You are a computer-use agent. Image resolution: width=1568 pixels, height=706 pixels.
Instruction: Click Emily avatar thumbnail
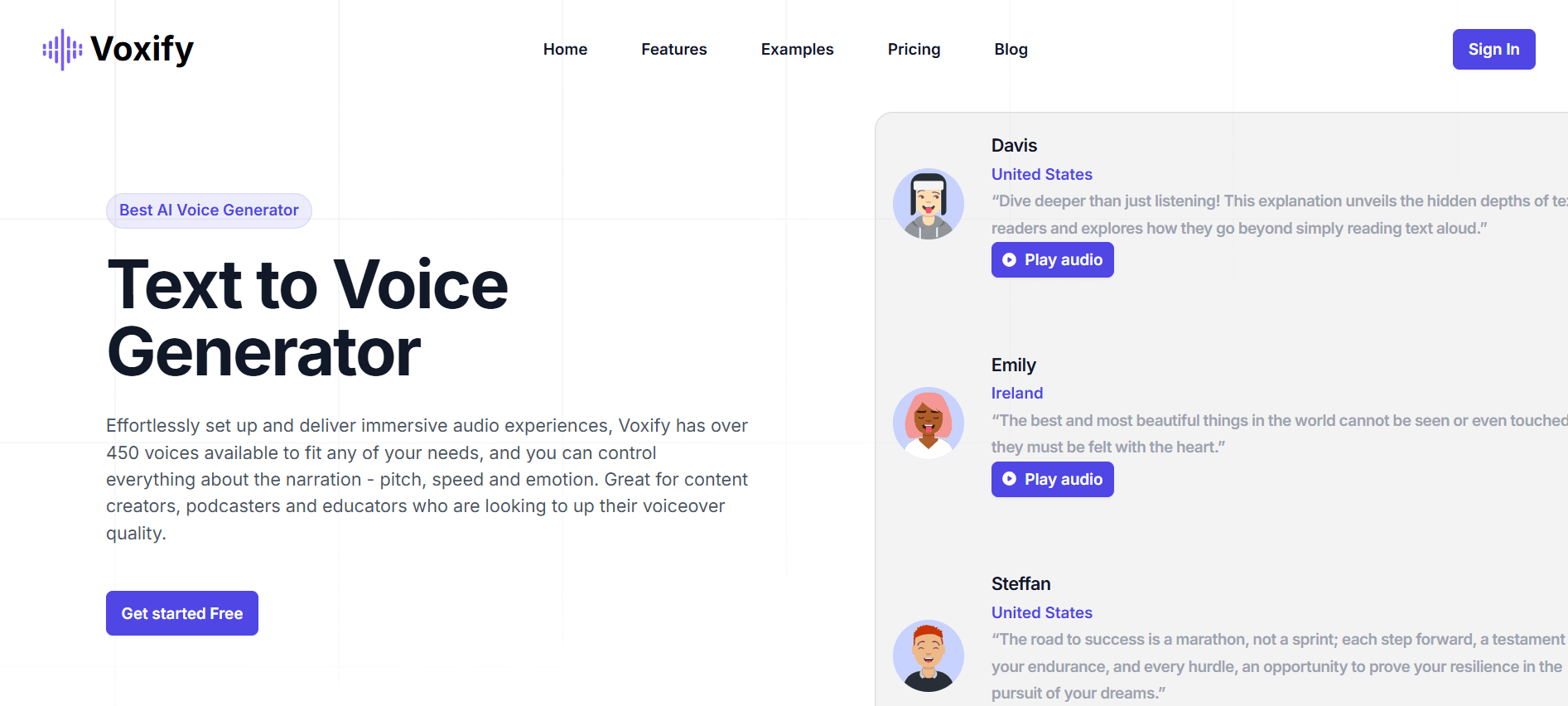tap(928, 423)
